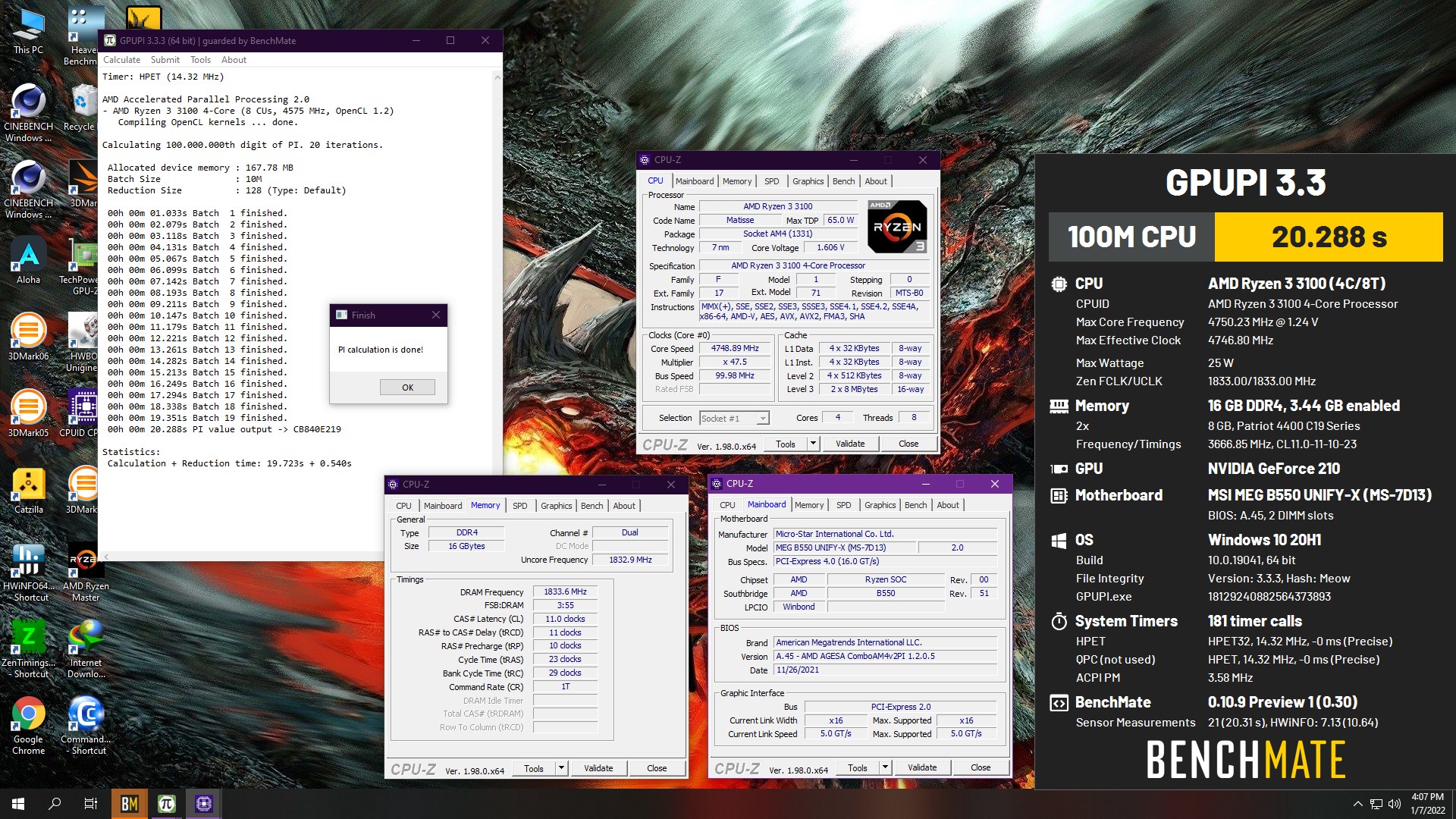
Task: Open HWiNFO64 shortcut icon
Action: [x=30, y=573]
